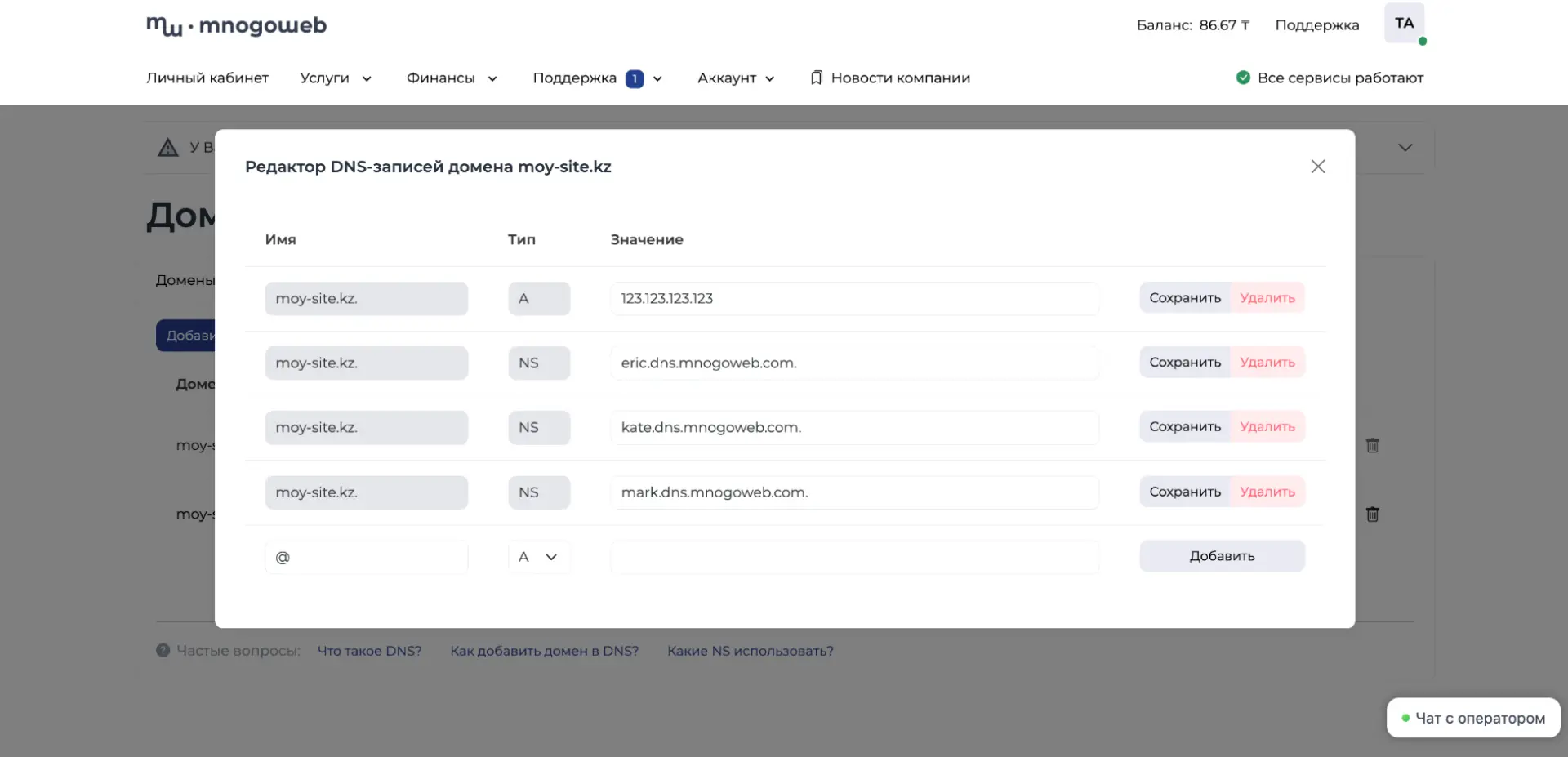Focus the empty new record value field
The image size is (1568, 757).
click(x=854, y=557)
